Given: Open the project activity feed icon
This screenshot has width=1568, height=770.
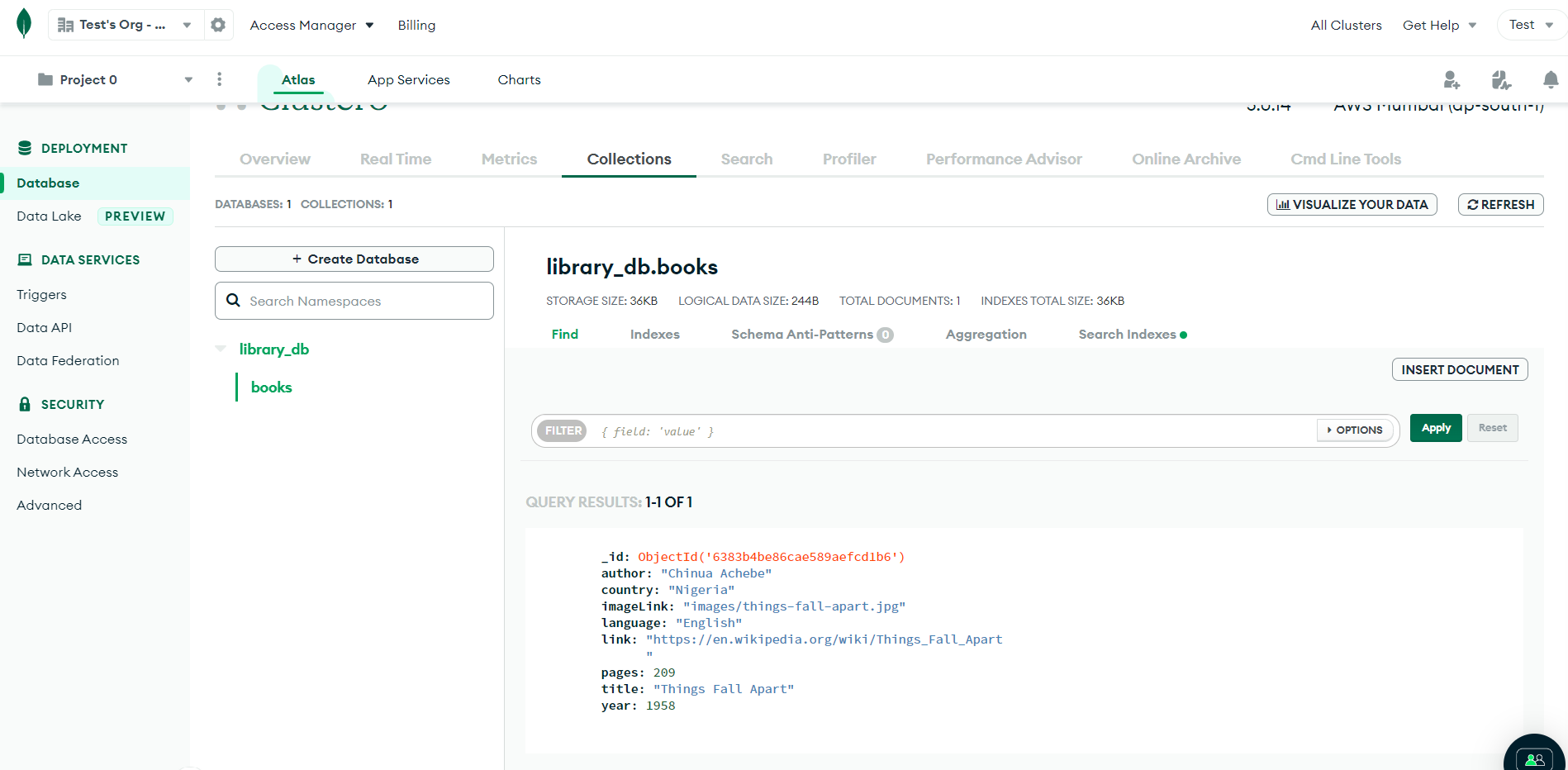Looking at the screenshot, I should 1501,80.
